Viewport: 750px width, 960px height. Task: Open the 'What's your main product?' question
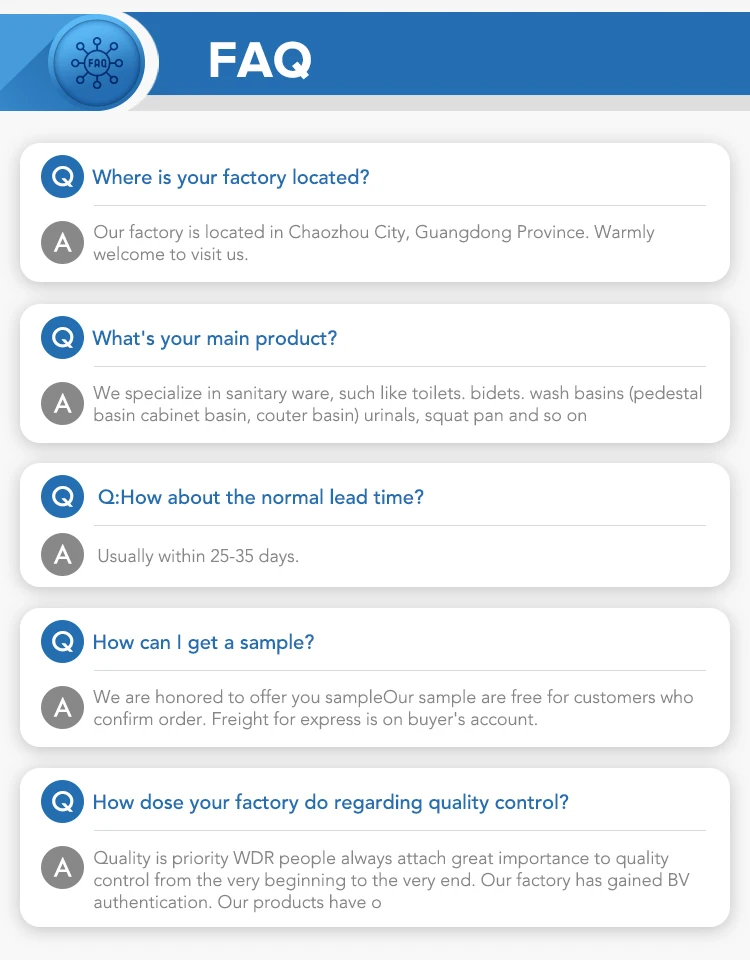pos(215,339)
